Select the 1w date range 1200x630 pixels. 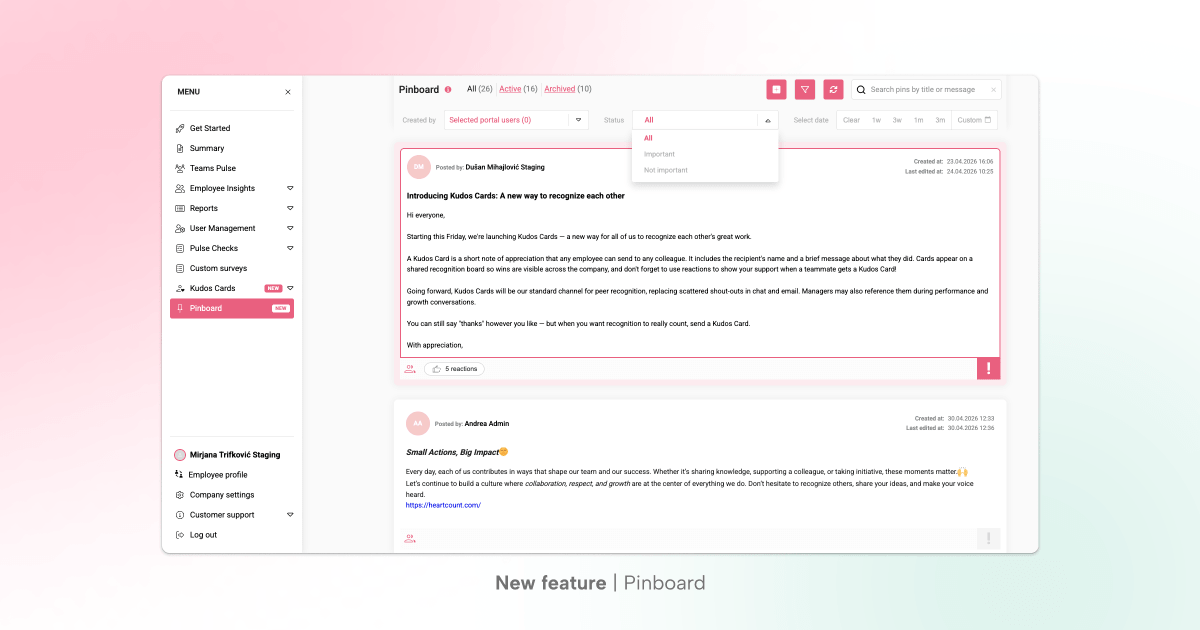pos(876,120)
